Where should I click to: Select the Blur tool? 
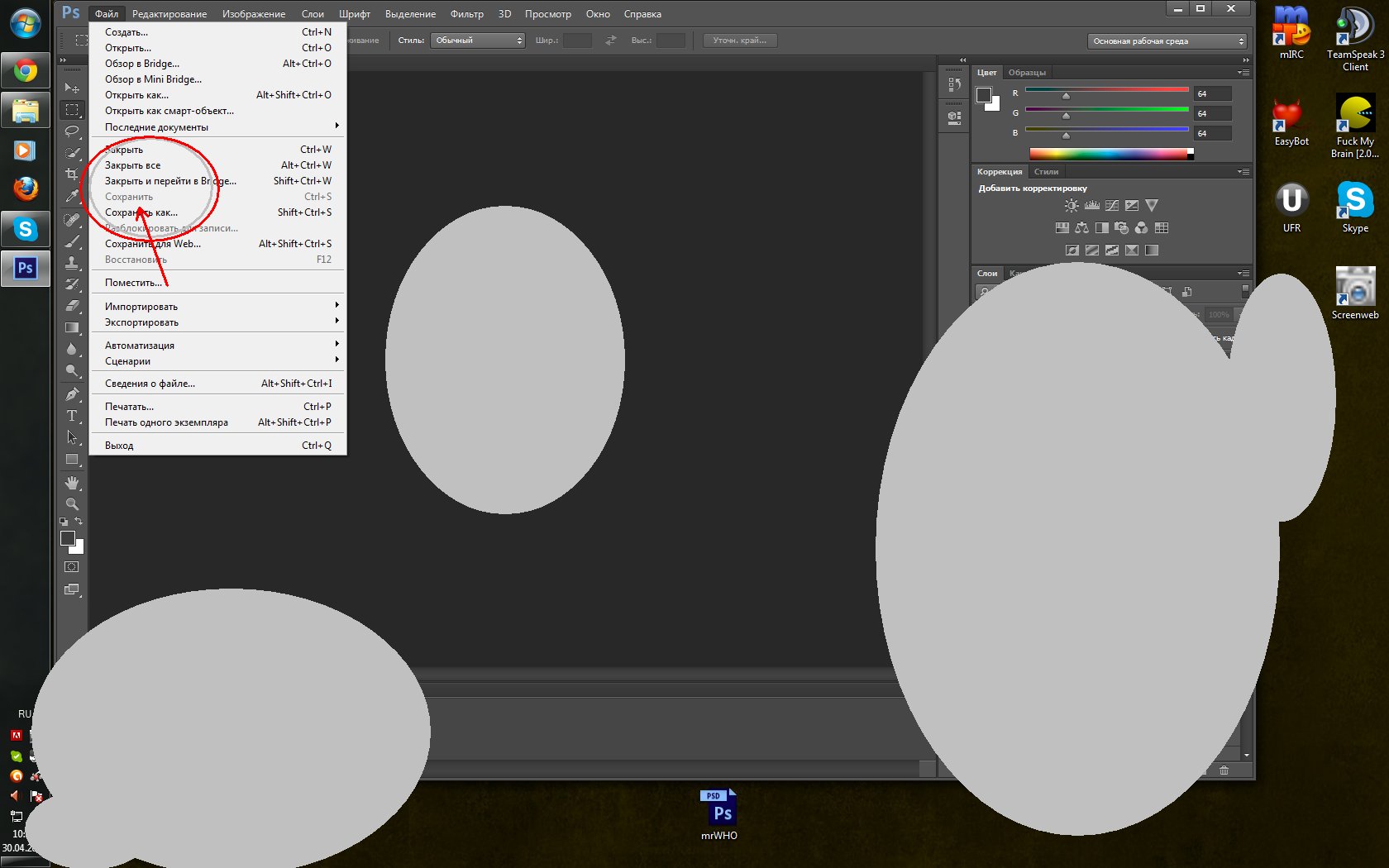pyautogui.click(x=72, y=349)
